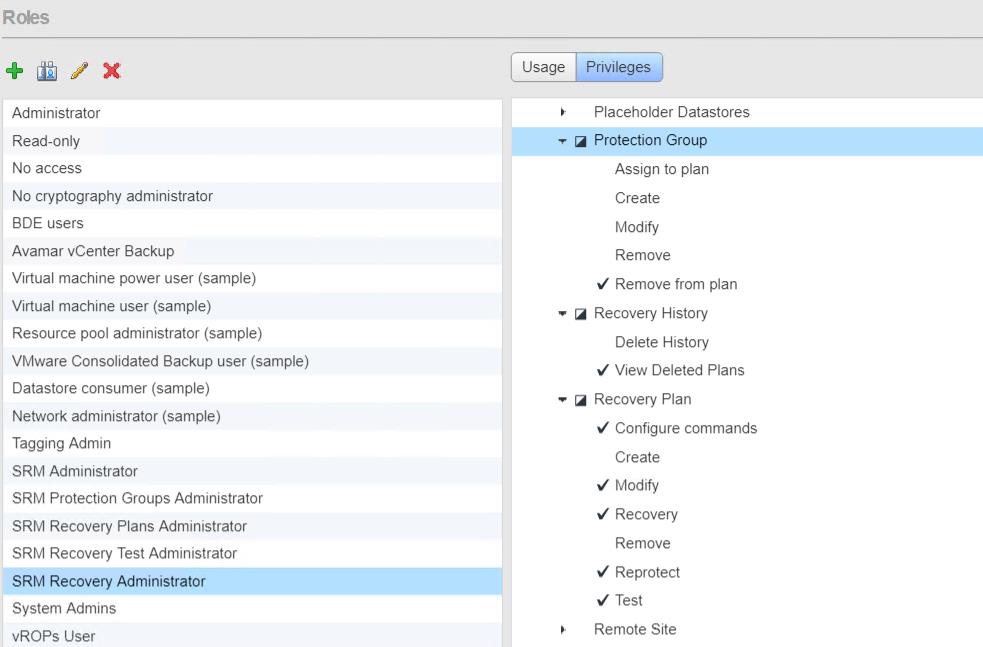This screenshot has width=983, height=647.
Task: Select Virtual machine power user (sample)
Action: click(253, 278)
